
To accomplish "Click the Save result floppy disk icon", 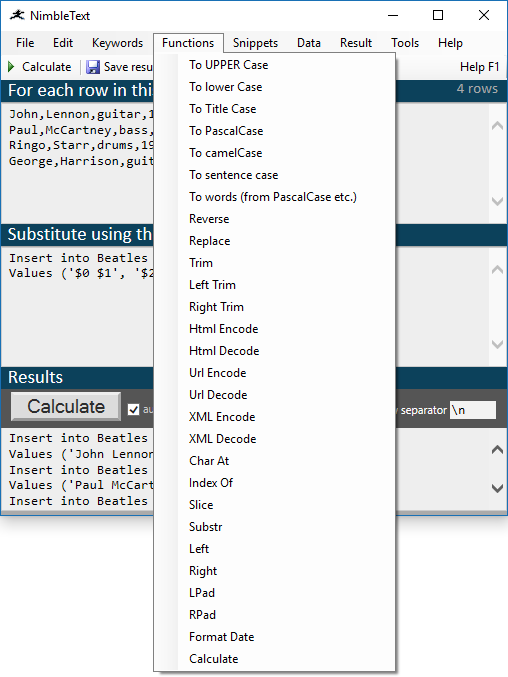I will (x=93, y=67).
